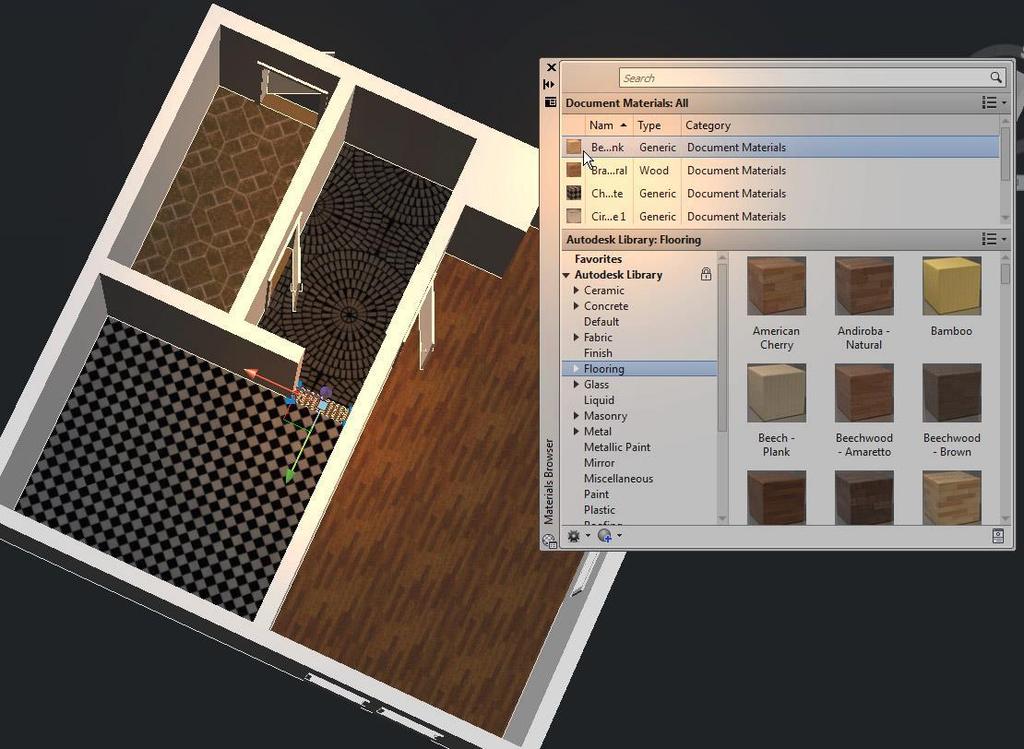The width and height of the screenshot is (1024, 749).
Task: Expand the Ceramic category arrow
Action: tap(576, 290)
